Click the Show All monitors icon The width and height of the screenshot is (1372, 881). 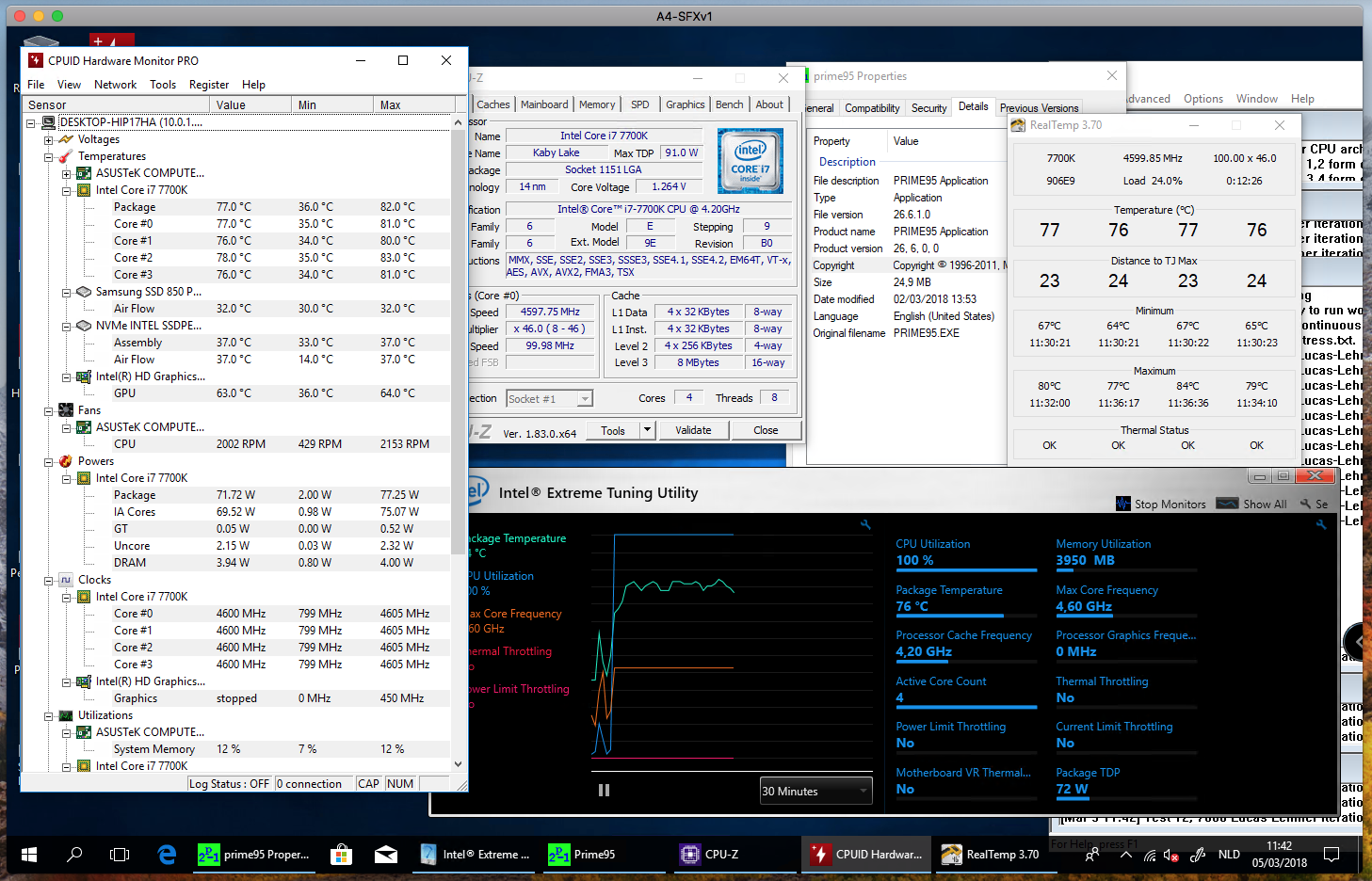[1227, 504]
